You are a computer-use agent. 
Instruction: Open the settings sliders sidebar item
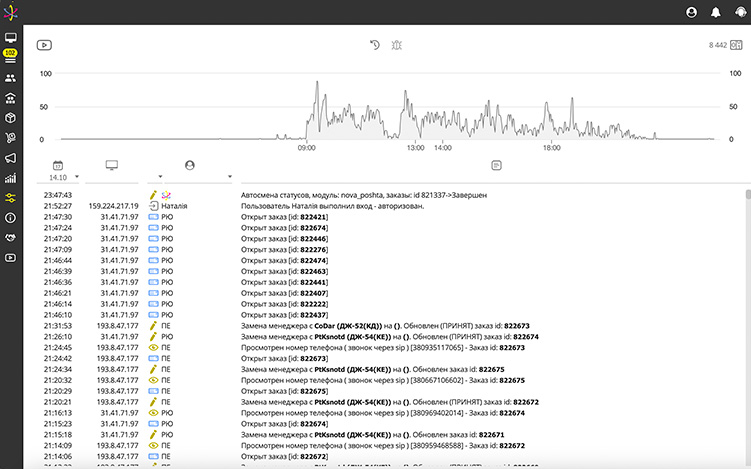coord(10,198)
